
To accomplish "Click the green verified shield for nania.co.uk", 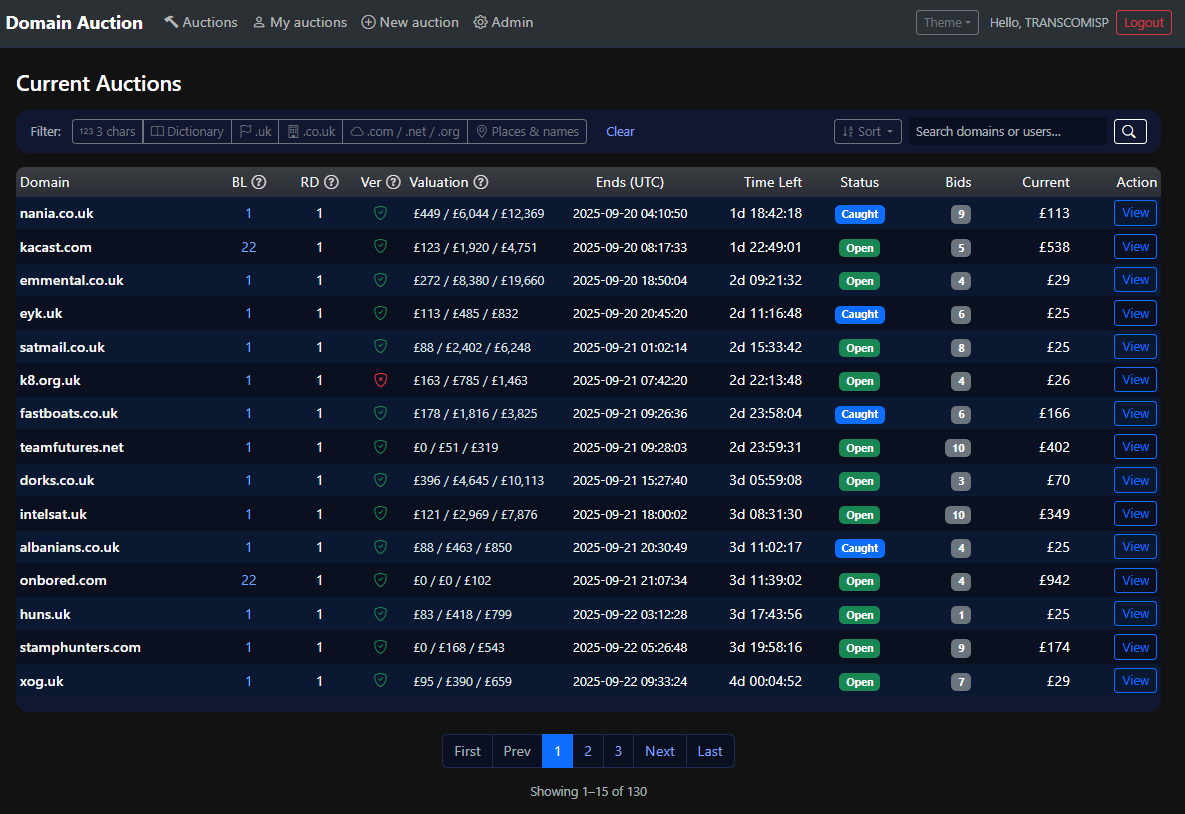I will point(380,213).
